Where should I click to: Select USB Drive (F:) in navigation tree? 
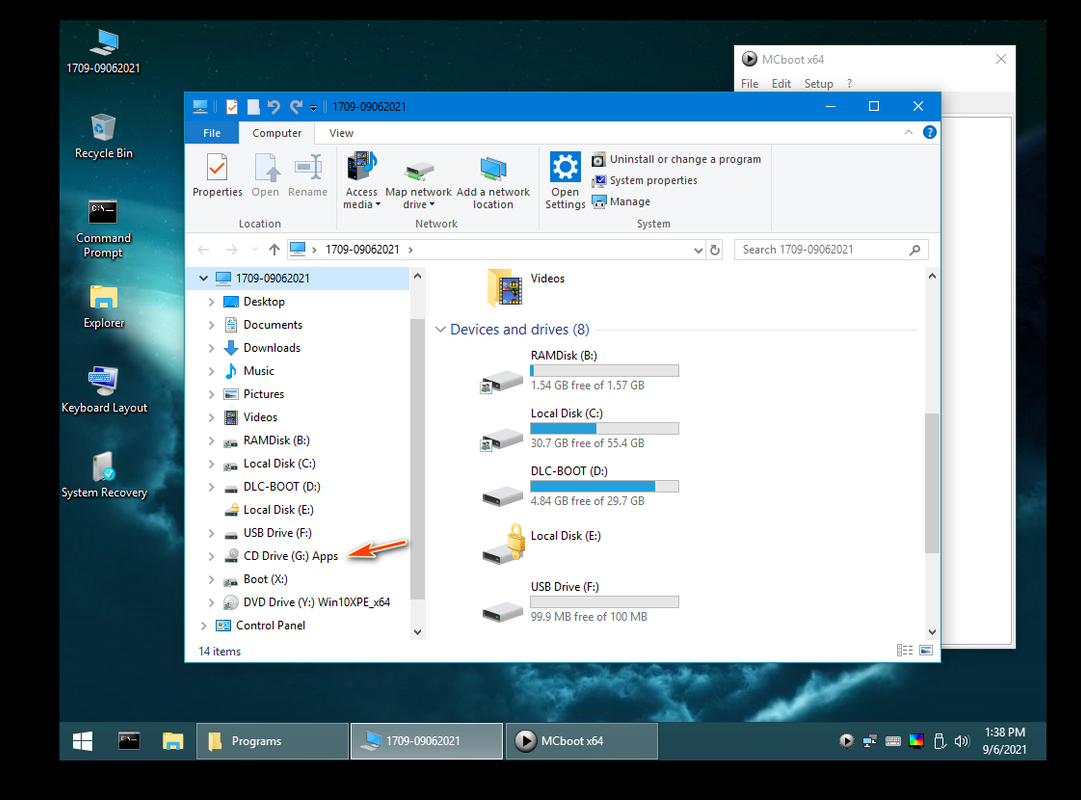pos(277,533)
